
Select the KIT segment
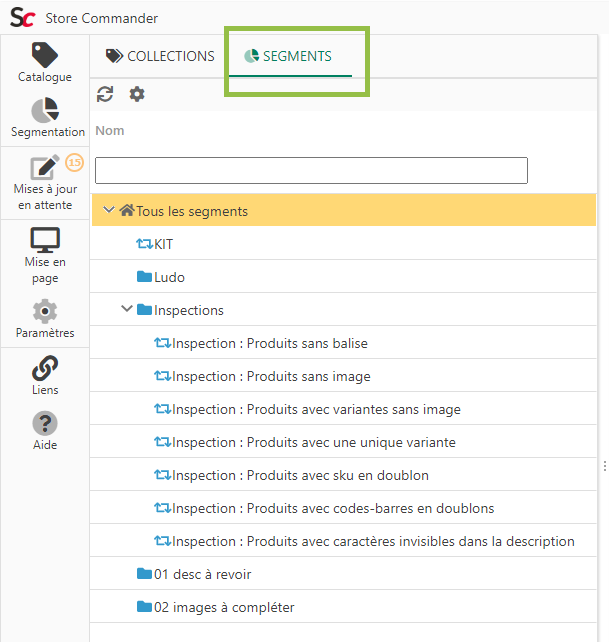click(164, 244)
